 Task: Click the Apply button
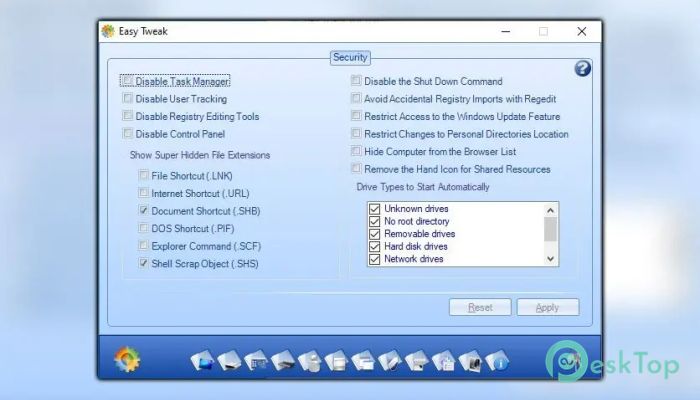548,307
